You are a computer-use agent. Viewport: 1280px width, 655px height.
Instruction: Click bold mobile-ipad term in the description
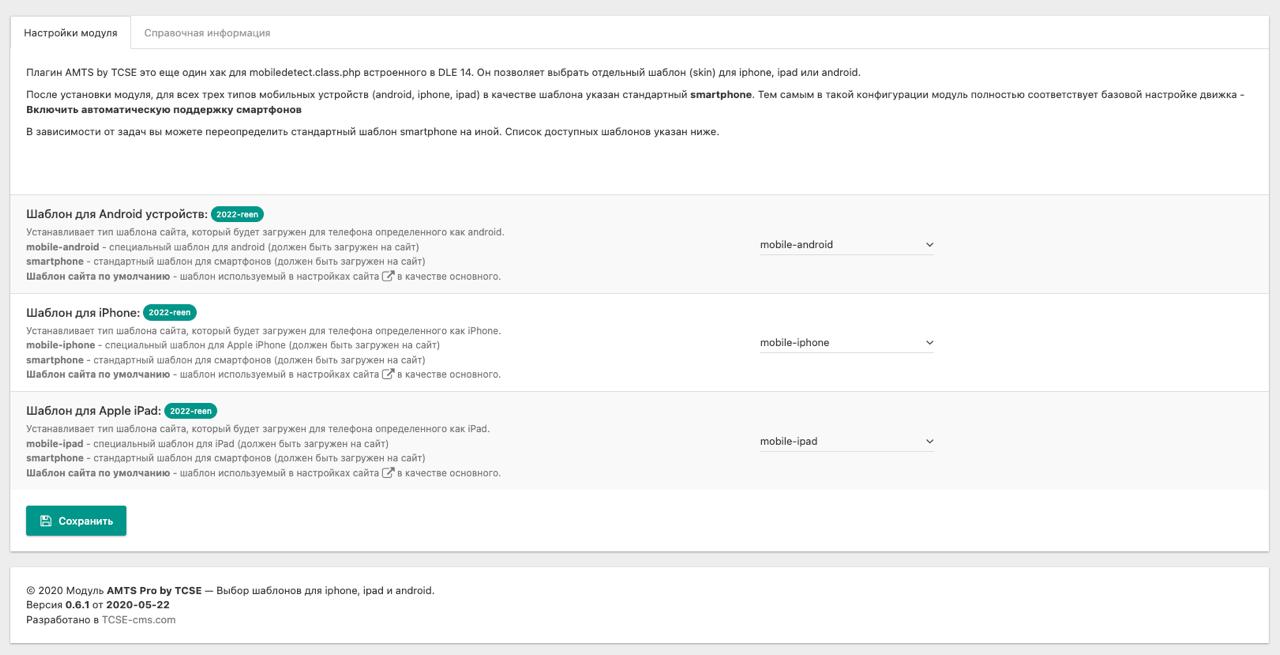tap(55, 443)
